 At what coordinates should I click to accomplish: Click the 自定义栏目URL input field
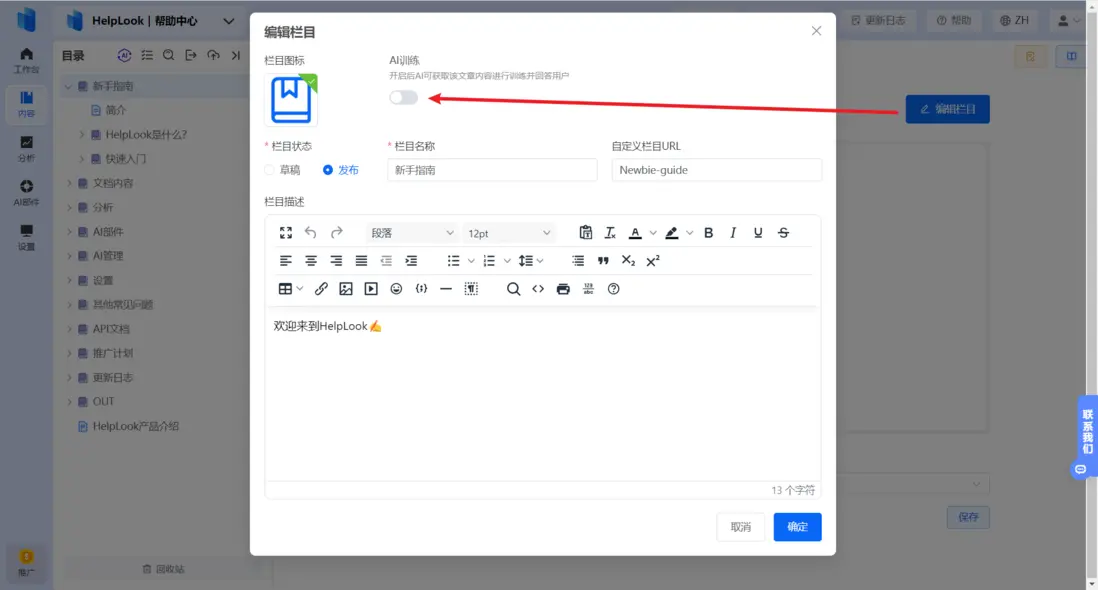pyautogui.click(x=716, y=170)
